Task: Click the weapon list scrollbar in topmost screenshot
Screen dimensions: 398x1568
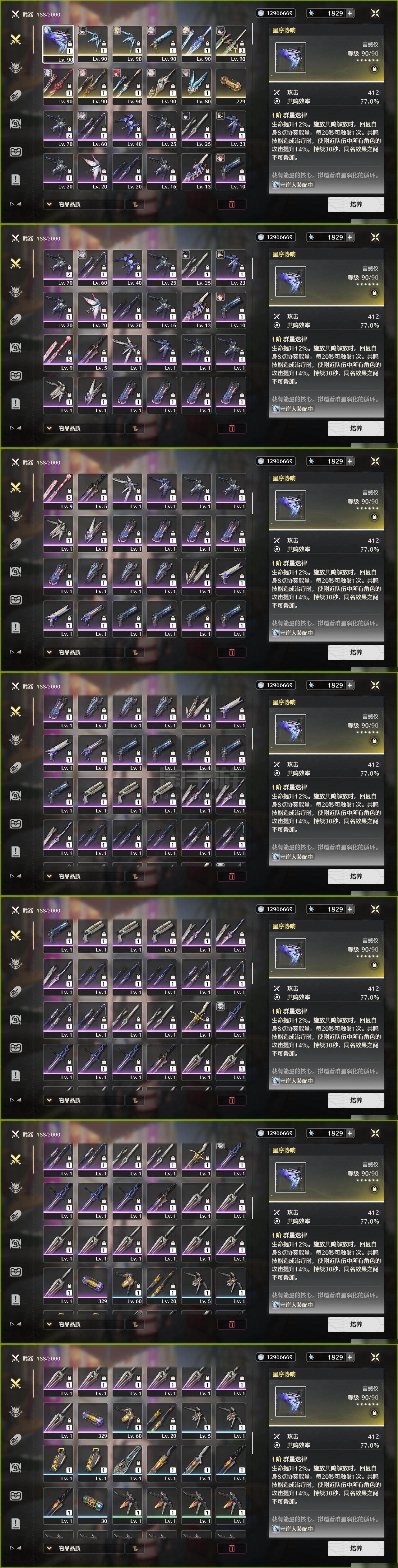Action: [x=252, y=35]
